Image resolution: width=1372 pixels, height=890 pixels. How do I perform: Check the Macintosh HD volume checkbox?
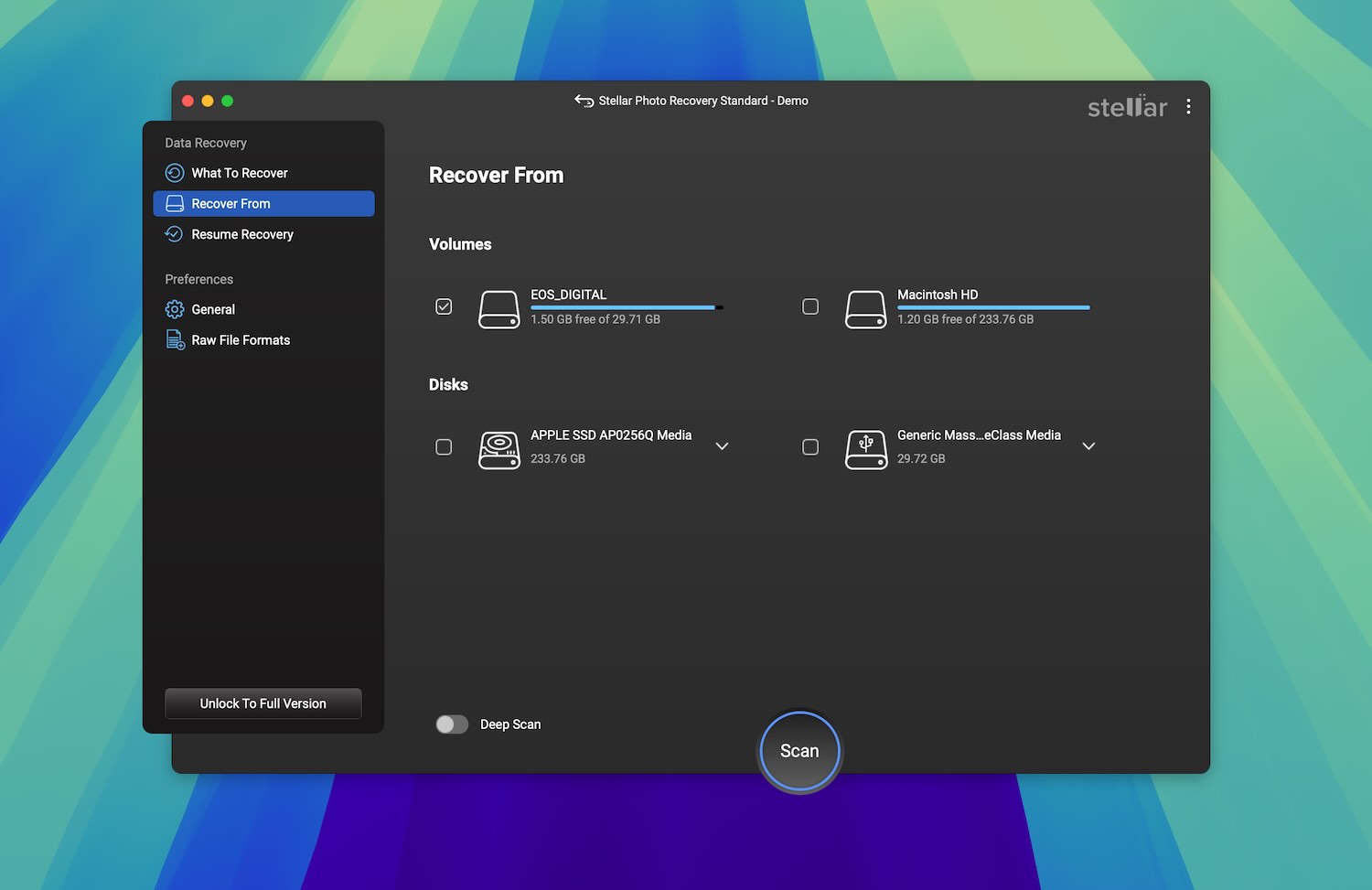coord(810,306)
